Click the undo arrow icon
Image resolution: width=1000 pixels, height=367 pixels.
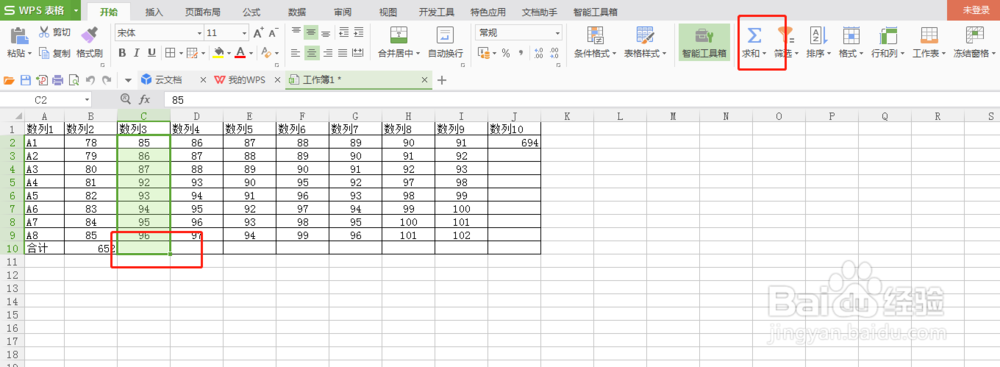[x=90, y=80]
